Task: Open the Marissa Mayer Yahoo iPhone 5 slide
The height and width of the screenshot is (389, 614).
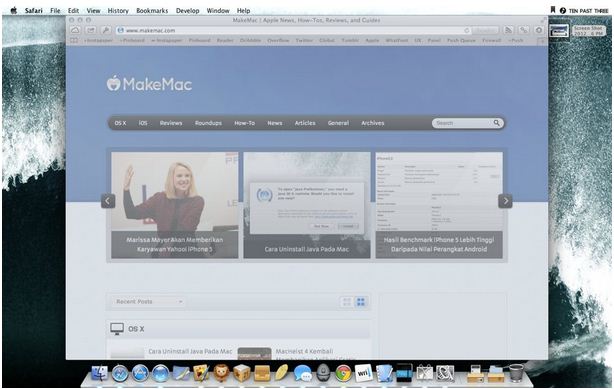Action: coord(175,205)
